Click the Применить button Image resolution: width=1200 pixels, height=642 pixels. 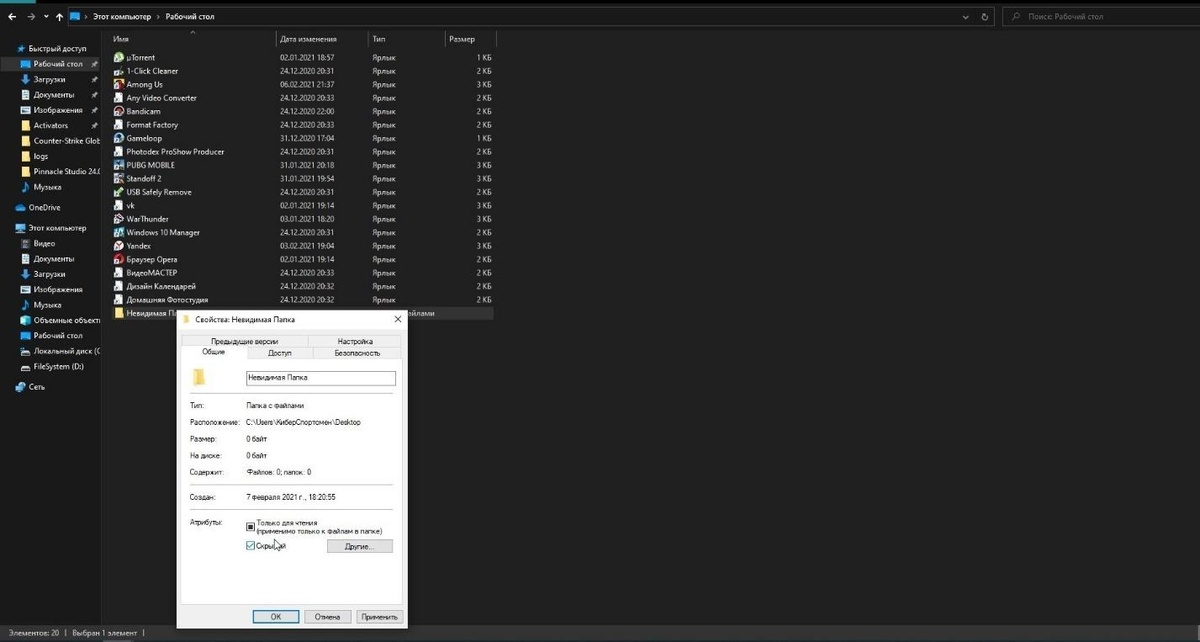pos(380,617)
